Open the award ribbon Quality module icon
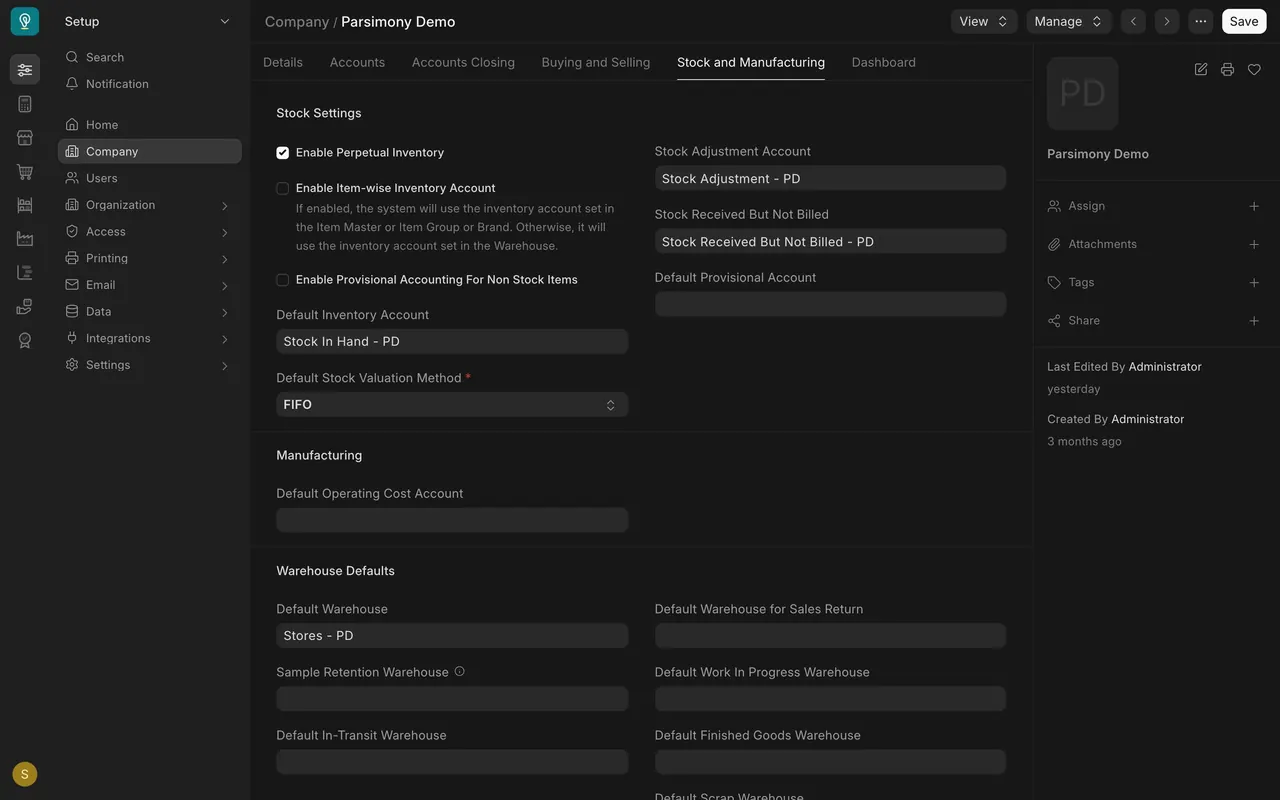 click(x=25, y=340)
